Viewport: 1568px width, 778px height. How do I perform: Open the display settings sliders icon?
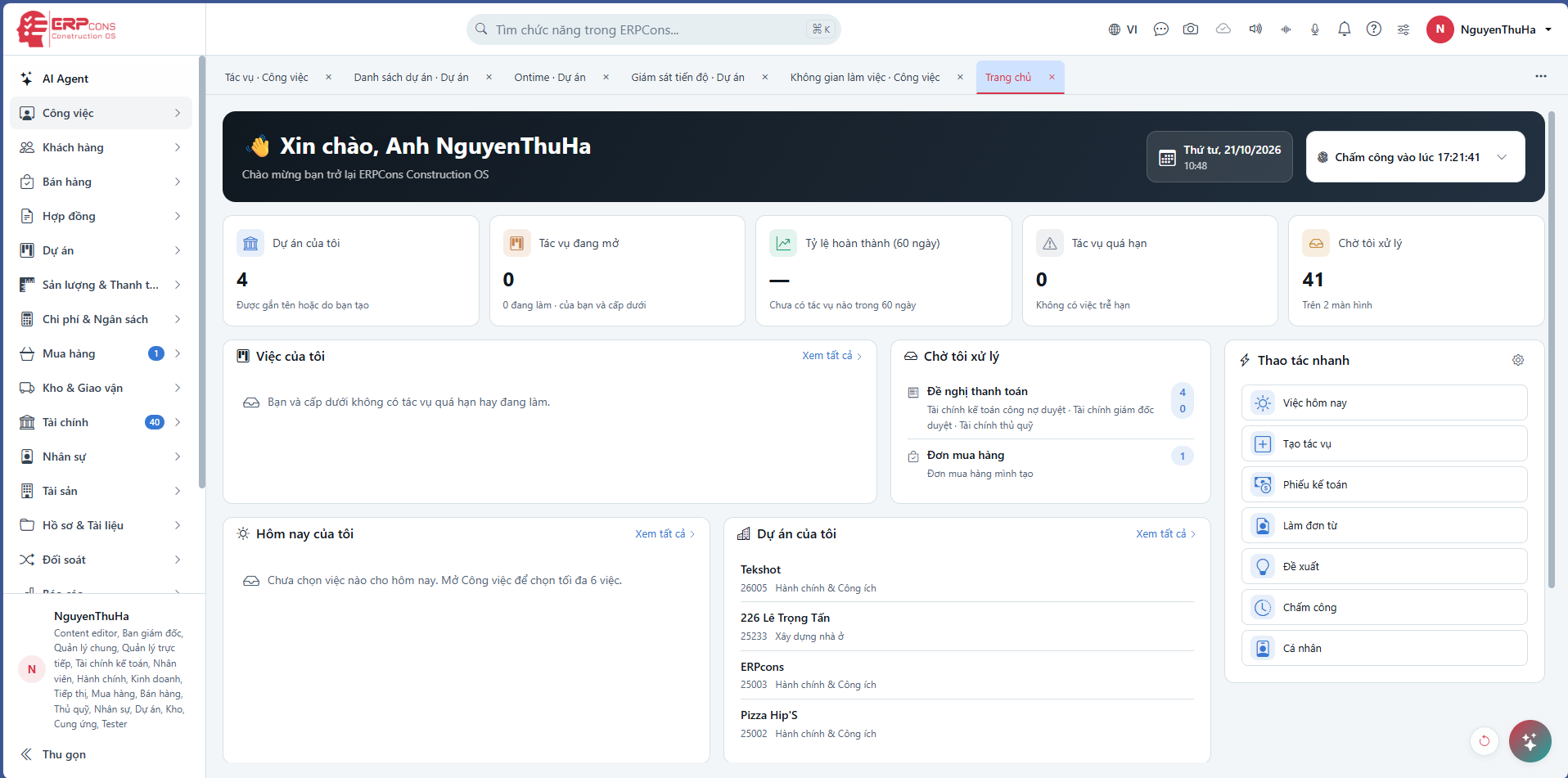tap(1404, 29)
